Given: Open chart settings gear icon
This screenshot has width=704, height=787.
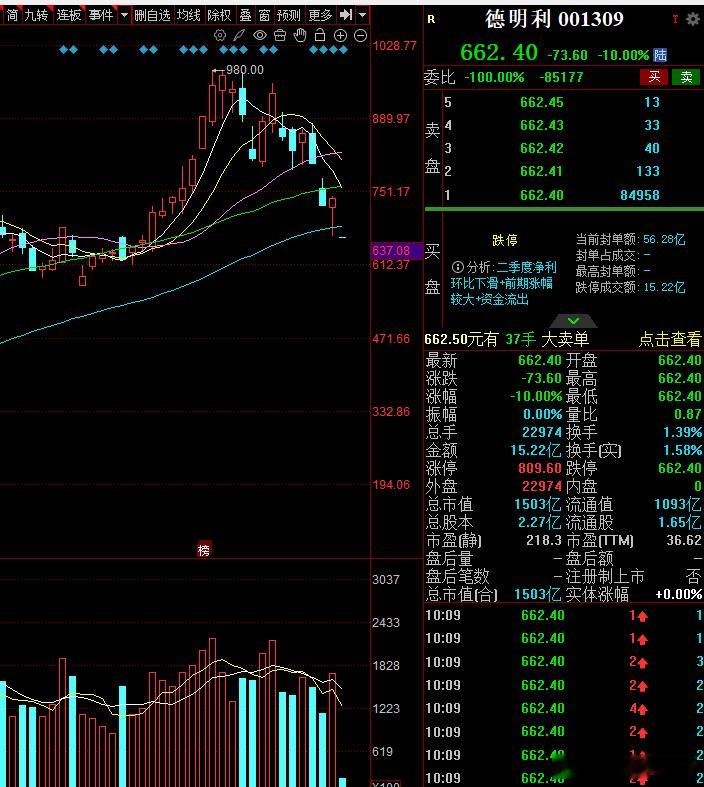Looking at the screenshot, I should coord(219,35).
